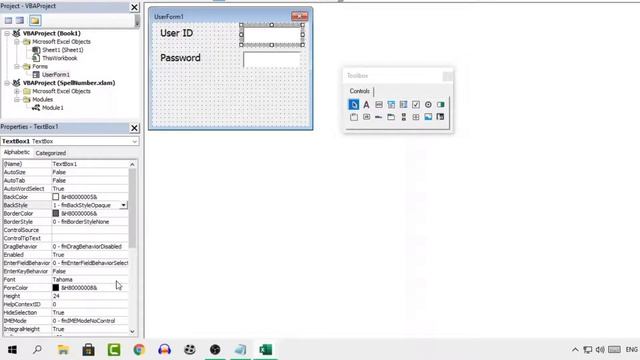Image resolution: width=640 pixels, height=360 pixels.
Task: Select UserForm1 in project tree
Action: (x=56, y=75)
